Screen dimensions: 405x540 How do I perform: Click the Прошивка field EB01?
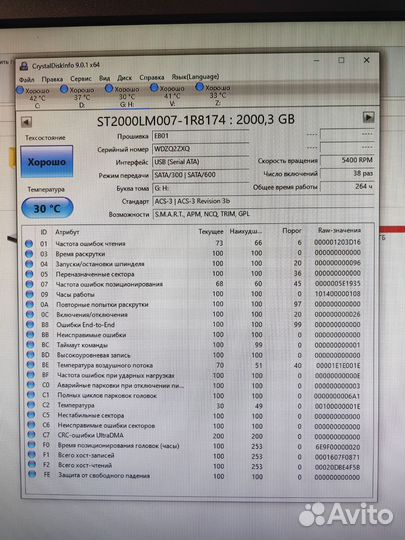point(200,136)
